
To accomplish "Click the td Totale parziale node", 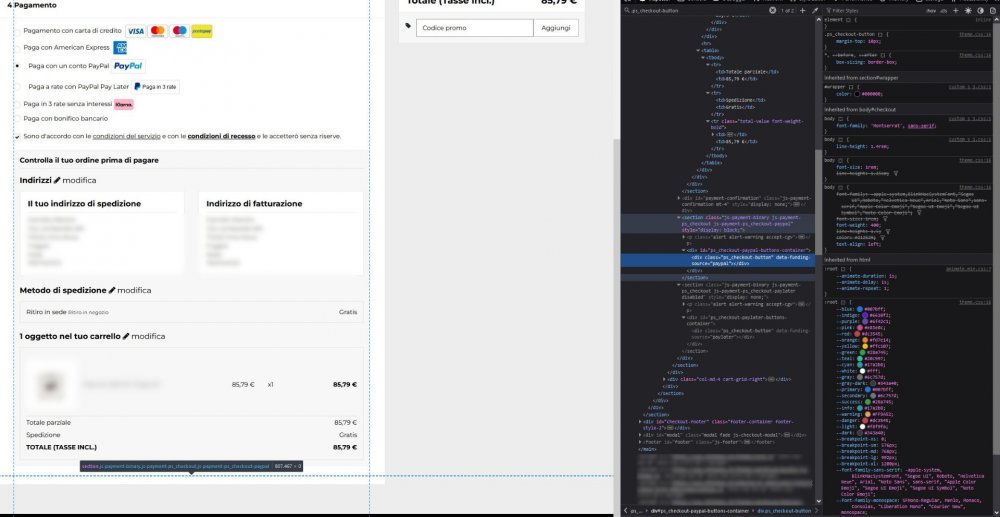I will (746, 72).
